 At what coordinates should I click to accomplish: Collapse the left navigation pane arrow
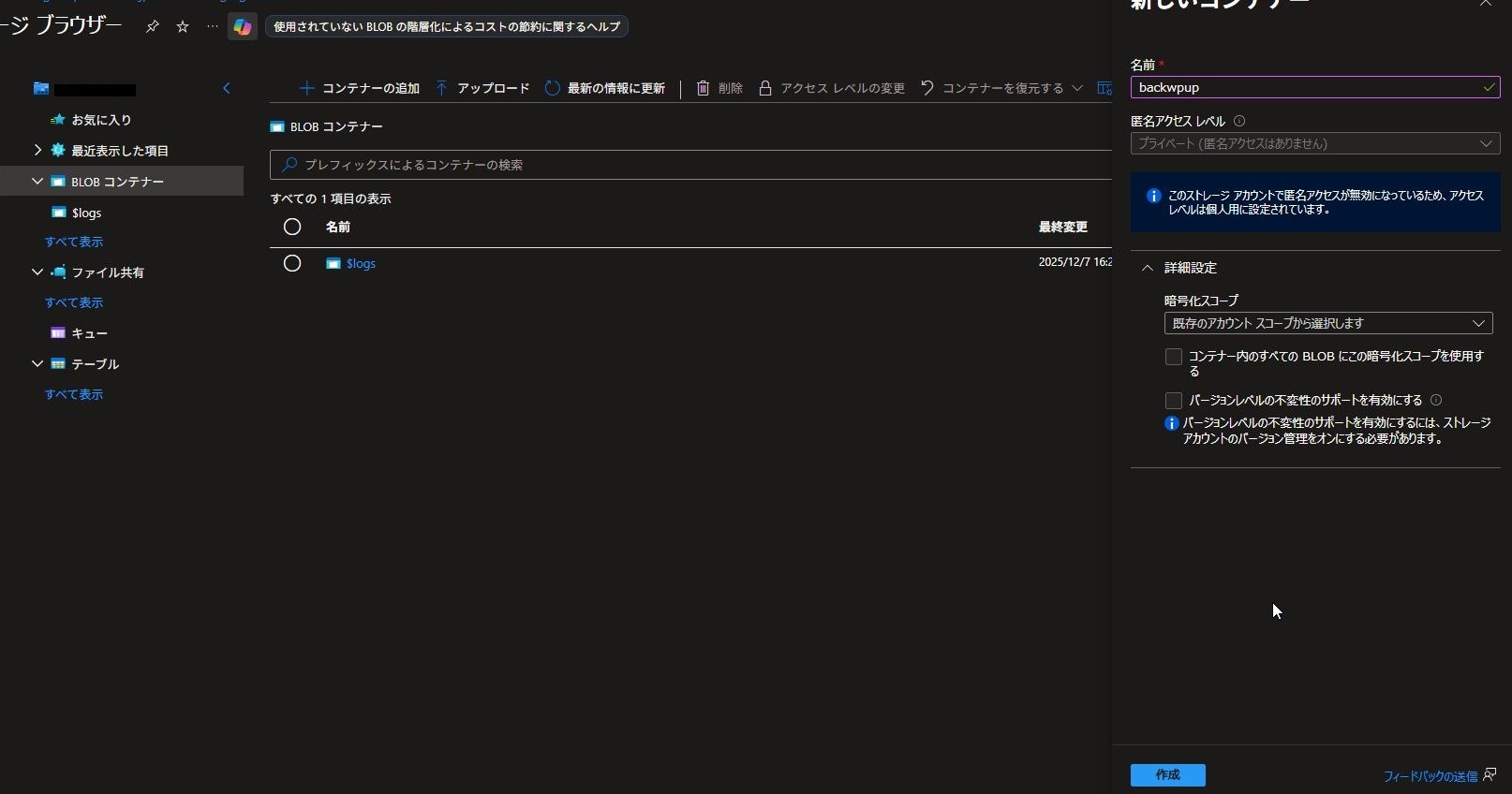(x=226, y=88)
